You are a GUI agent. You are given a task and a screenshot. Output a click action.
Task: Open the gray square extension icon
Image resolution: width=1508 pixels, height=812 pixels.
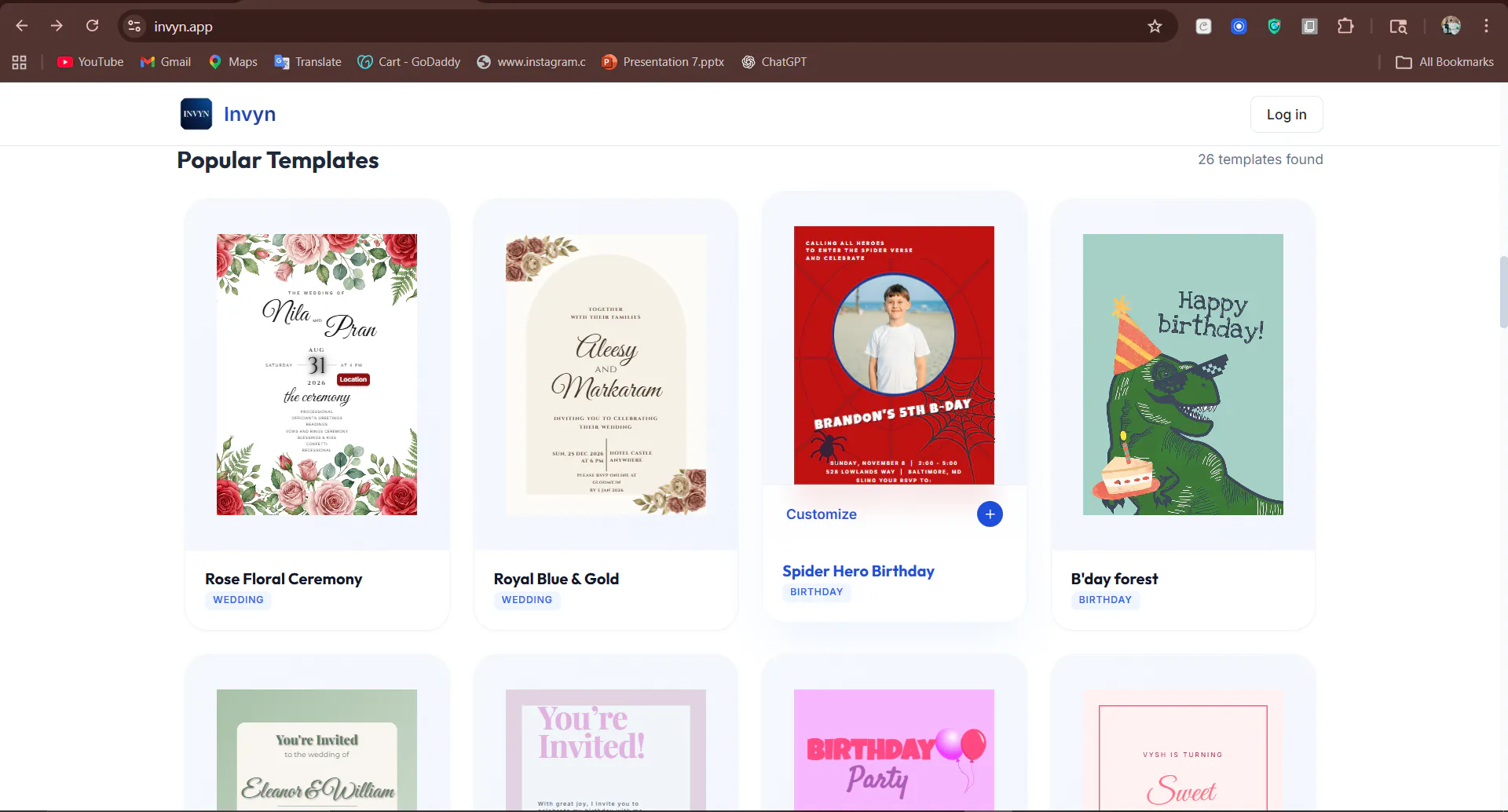[x=1309, y=26]
